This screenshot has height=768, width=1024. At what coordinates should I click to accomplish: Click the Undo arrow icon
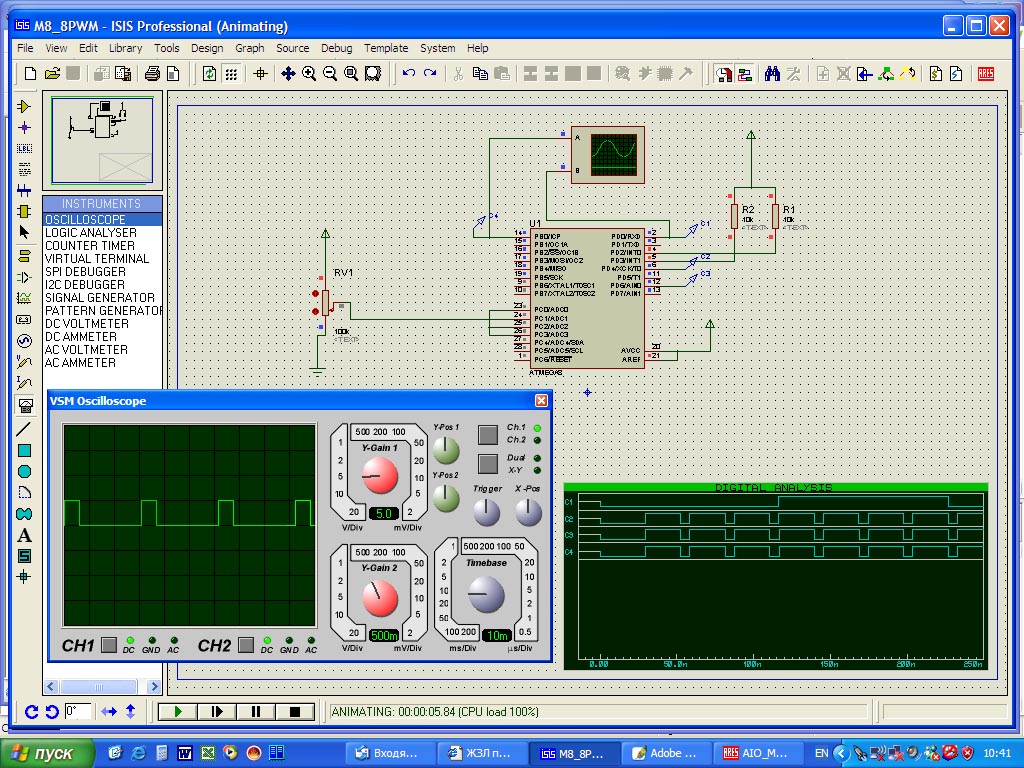click(408, 73)
